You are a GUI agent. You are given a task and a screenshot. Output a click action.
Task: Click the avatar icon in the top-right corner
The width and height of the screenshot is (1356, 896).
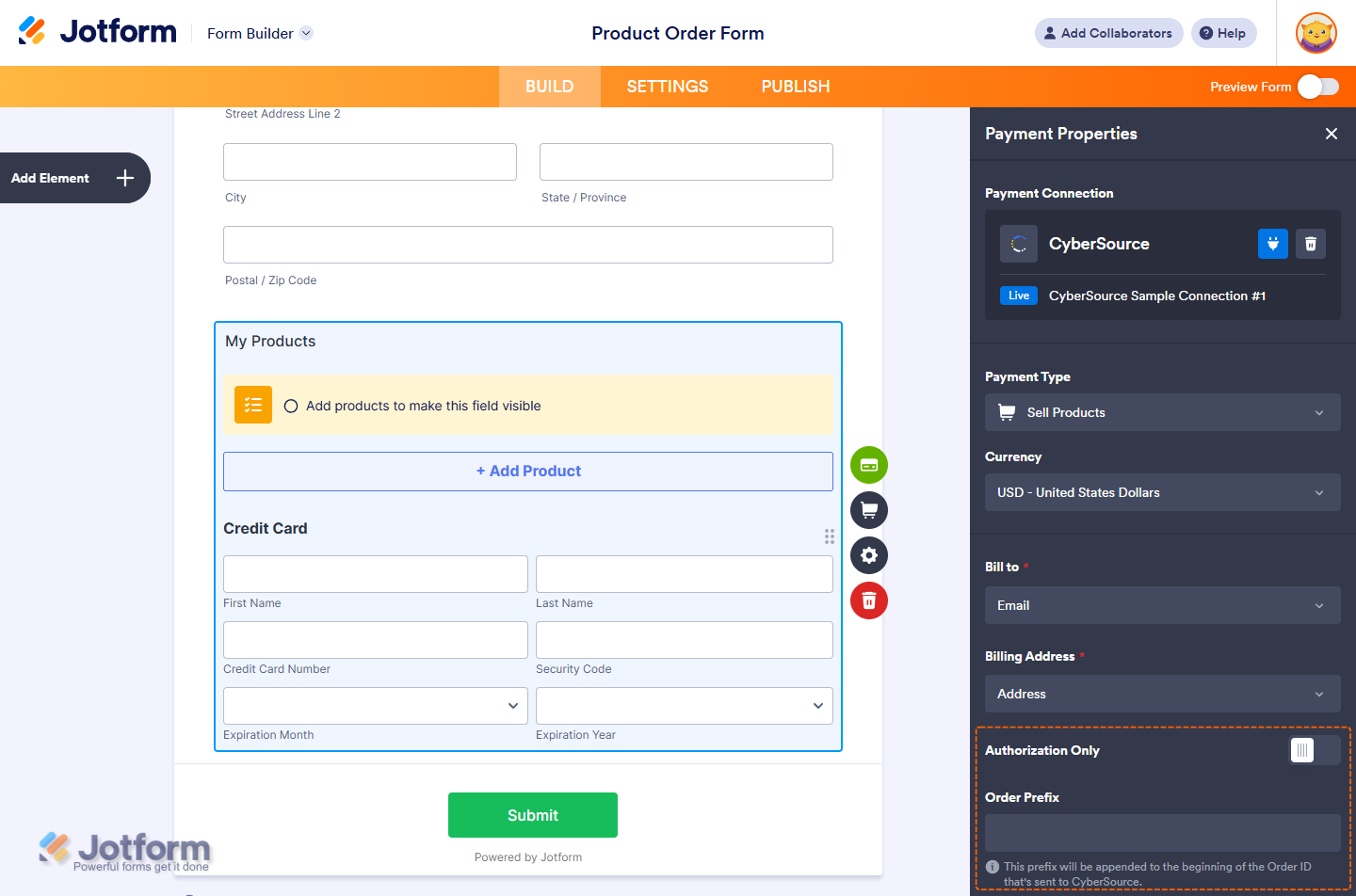(x=1316, y=33)
